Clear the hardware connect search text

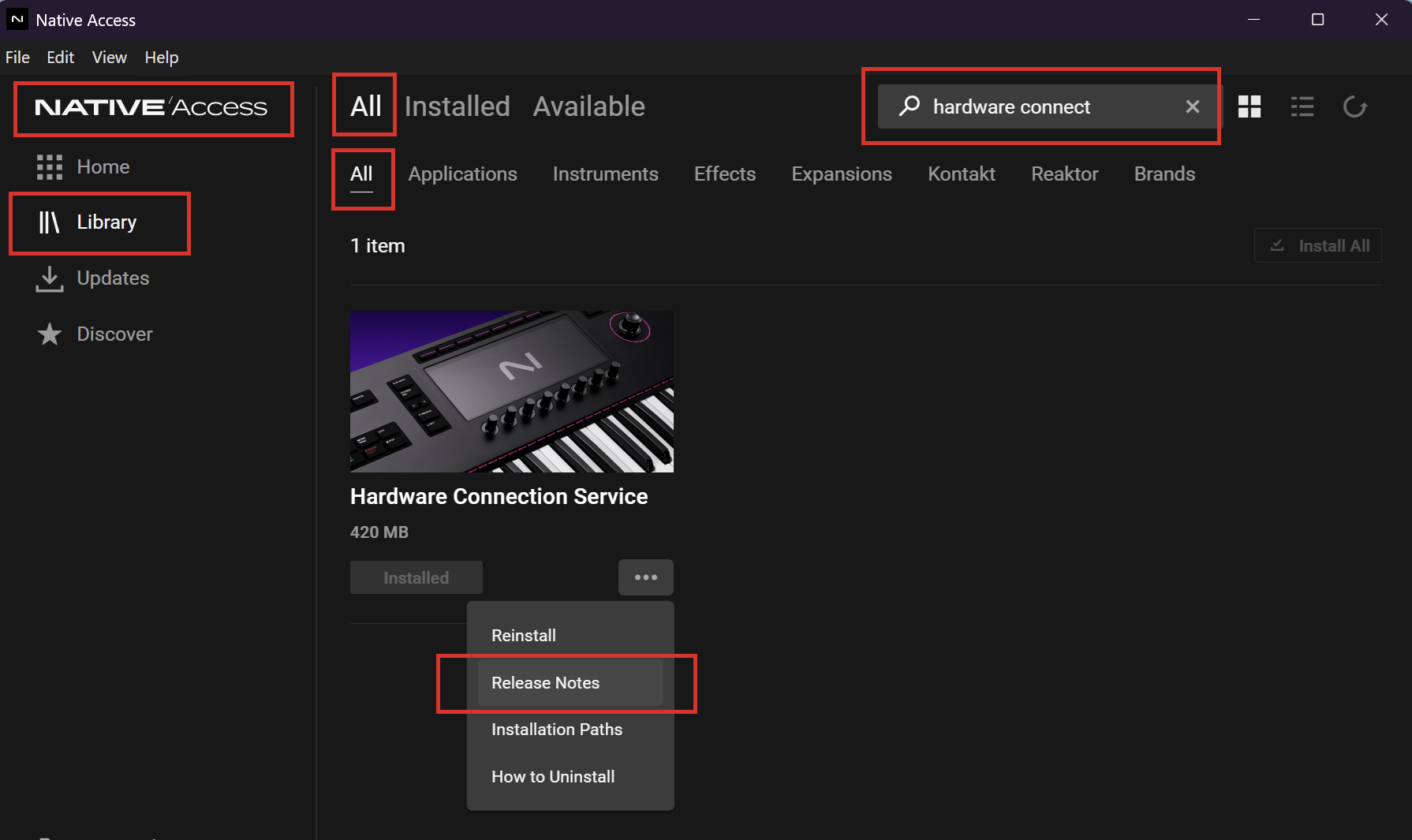[x=1193, y=106]
